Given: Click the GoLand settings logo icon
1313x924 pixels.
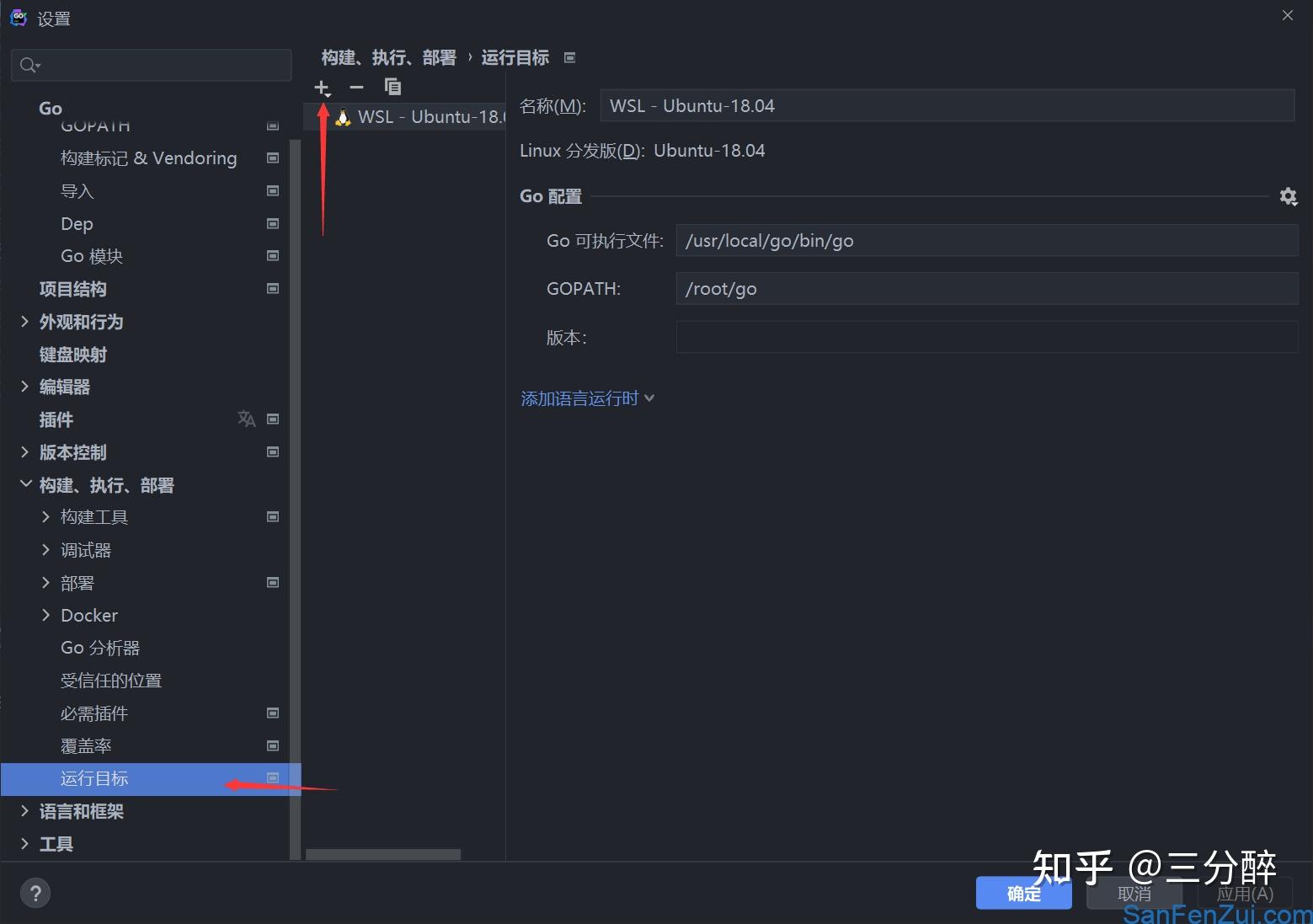Looking at the screenshot, I should coord(18,16).
